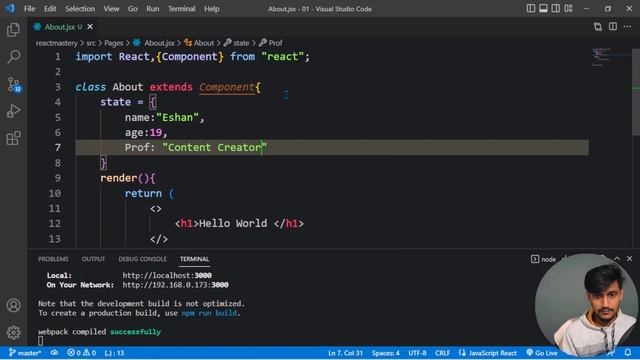
Task: Open the Help menu
Action: click(x=212, y=9)
